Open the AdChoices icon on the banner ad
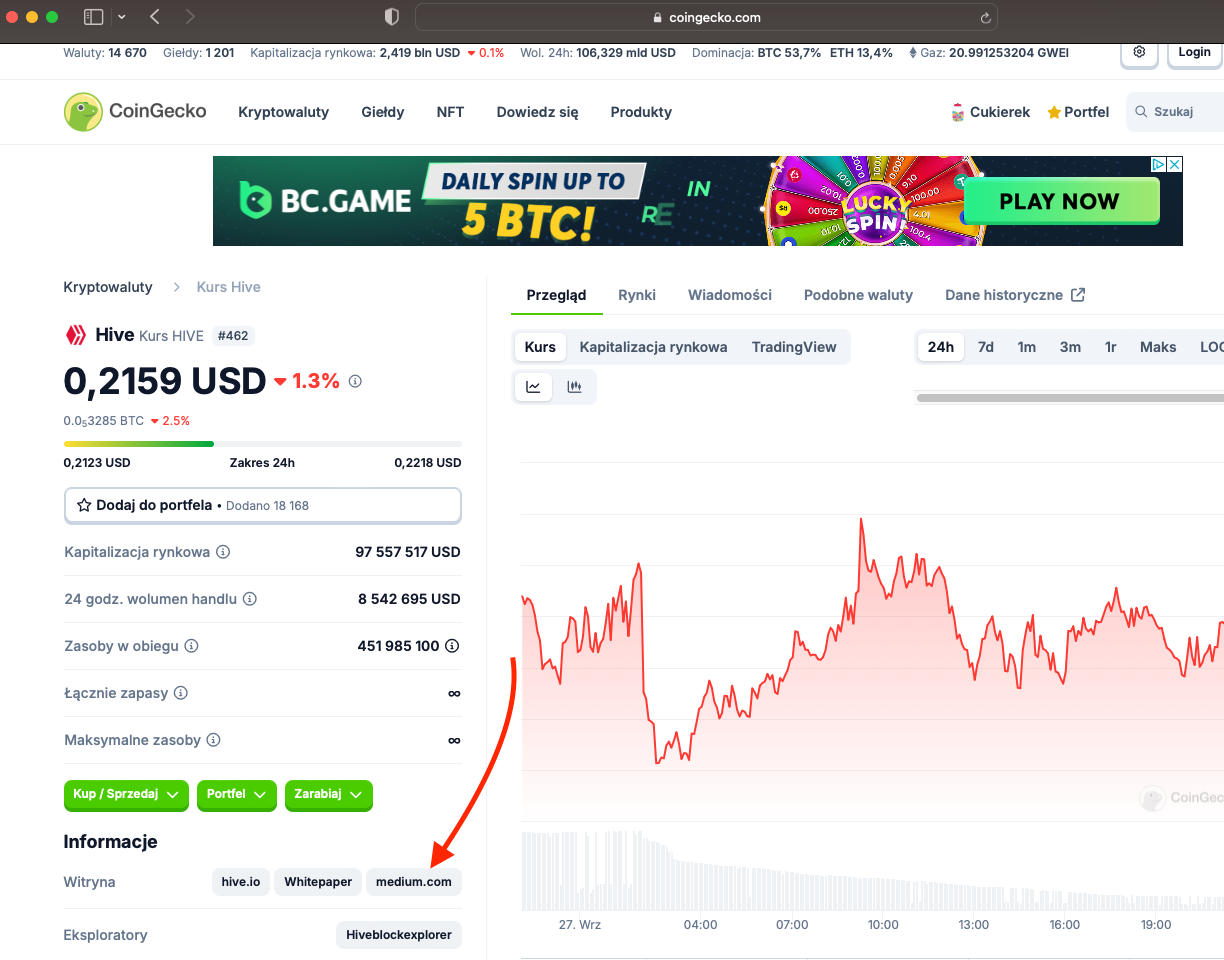Image resolution: width=1224 pixels, height=960 pixels. point(1158,164)
